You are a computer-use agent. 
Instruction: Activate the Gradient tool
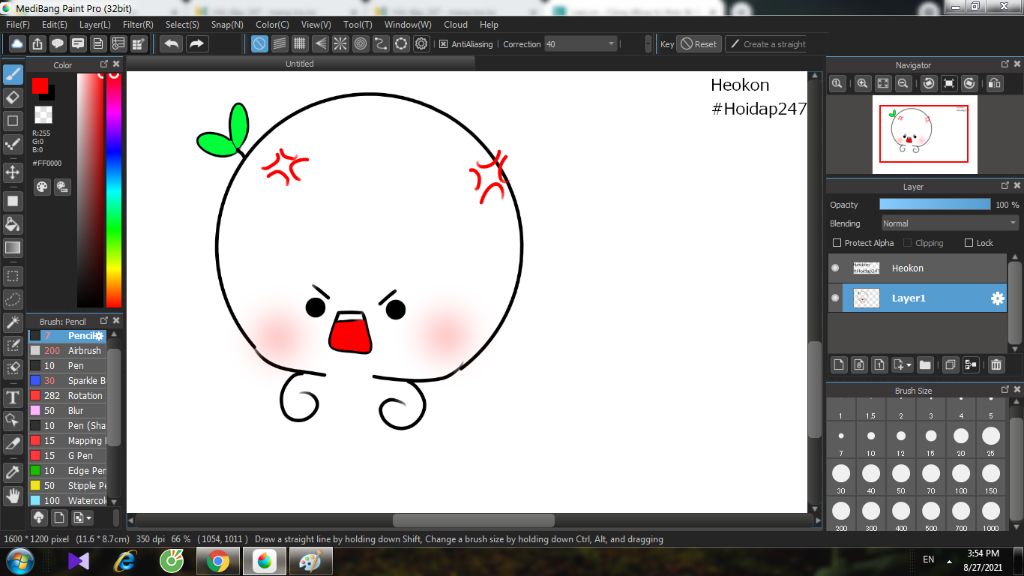13,248
